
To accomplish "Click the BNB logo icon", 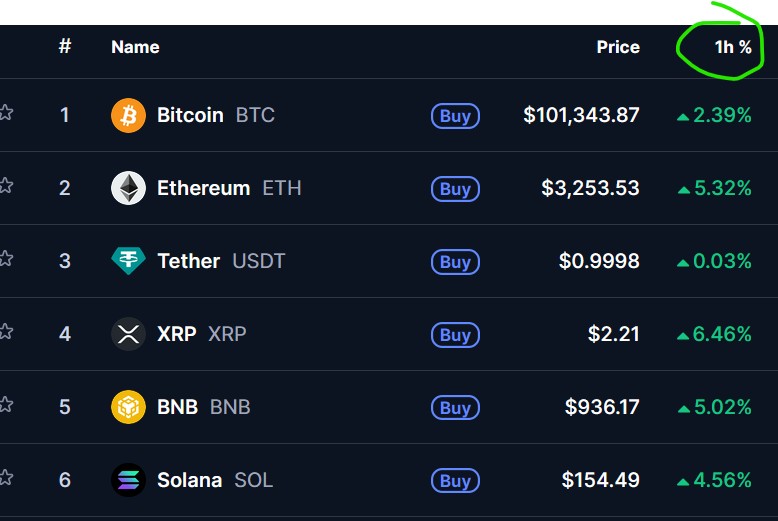I will pyautogui.click(x=128, y=407).
